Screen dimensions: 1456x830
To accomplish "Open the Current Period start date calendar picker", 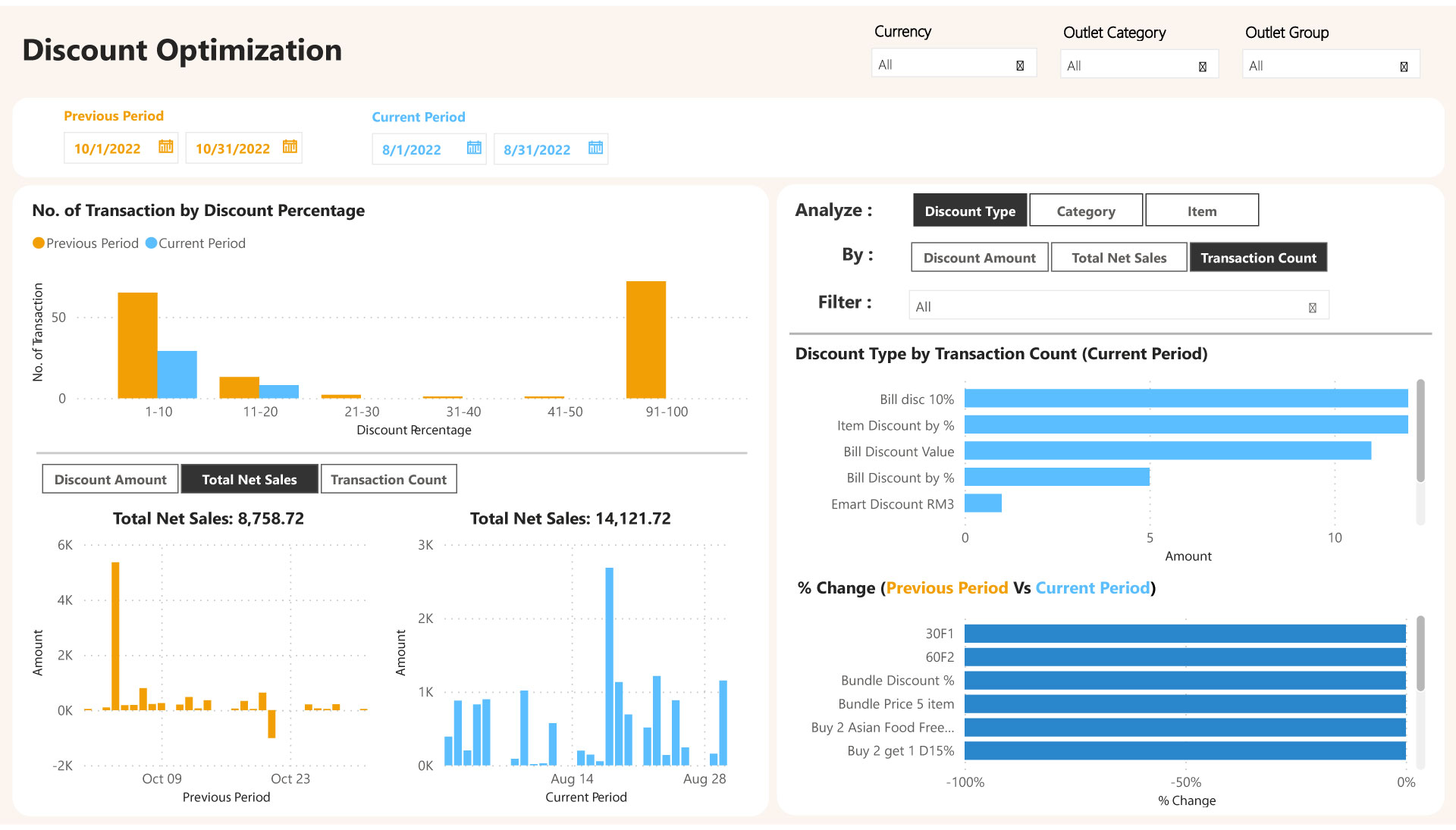I will tap(475, 149).
